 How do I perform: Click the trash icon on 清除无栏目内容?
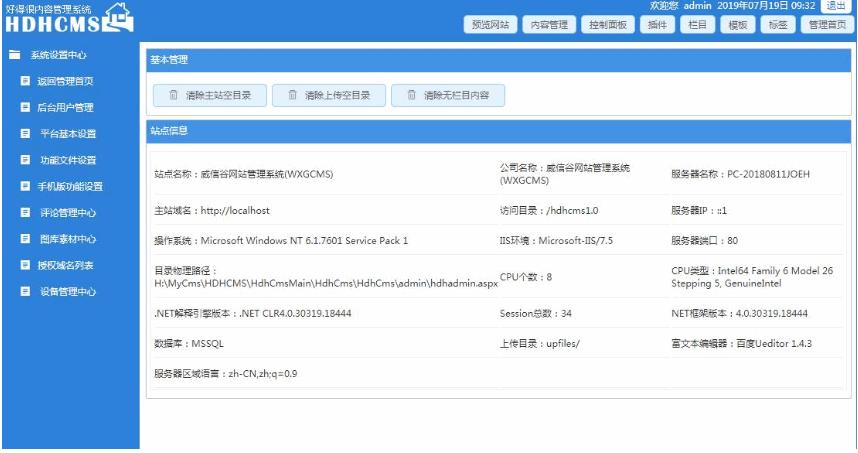coord(411,96)
